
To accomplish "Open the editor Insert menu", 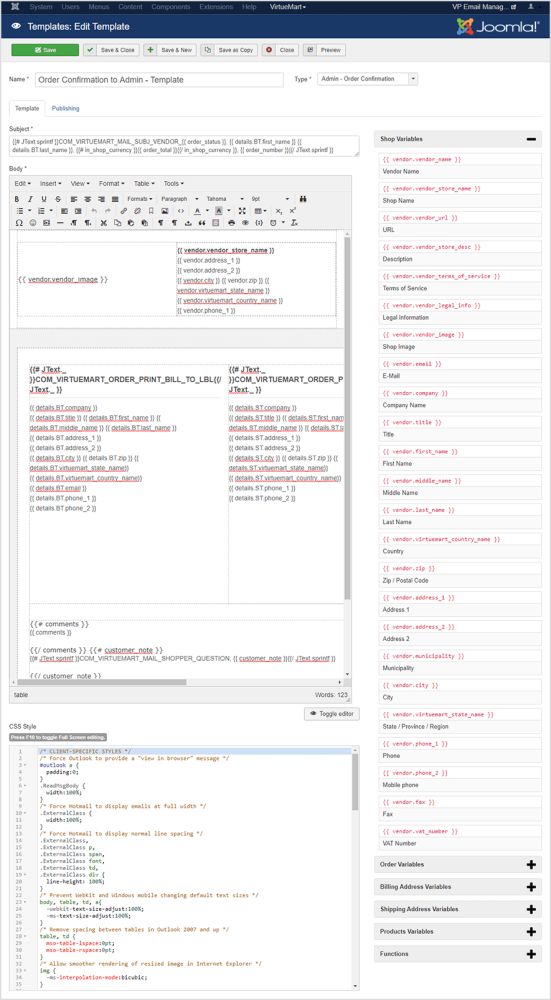I will [x=51, y=183].
